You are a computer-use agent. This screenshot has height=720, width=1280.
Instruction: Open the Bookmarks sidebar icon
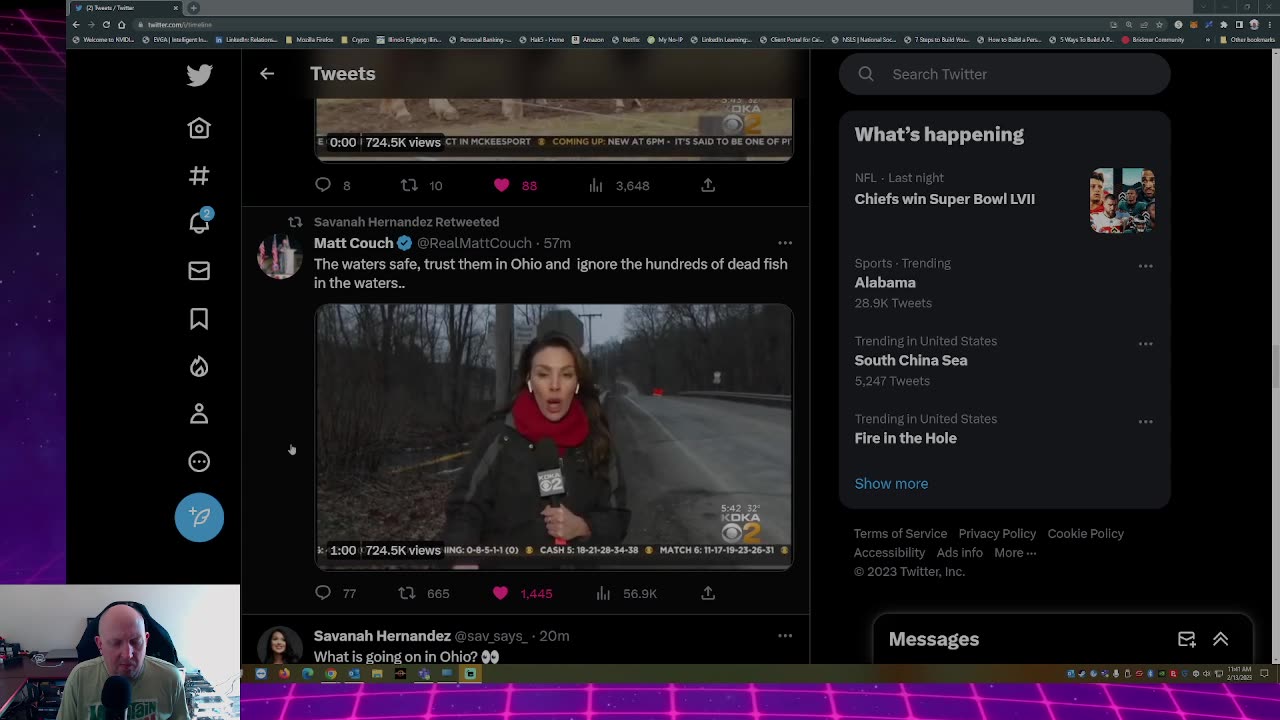(x=199, y=319)
